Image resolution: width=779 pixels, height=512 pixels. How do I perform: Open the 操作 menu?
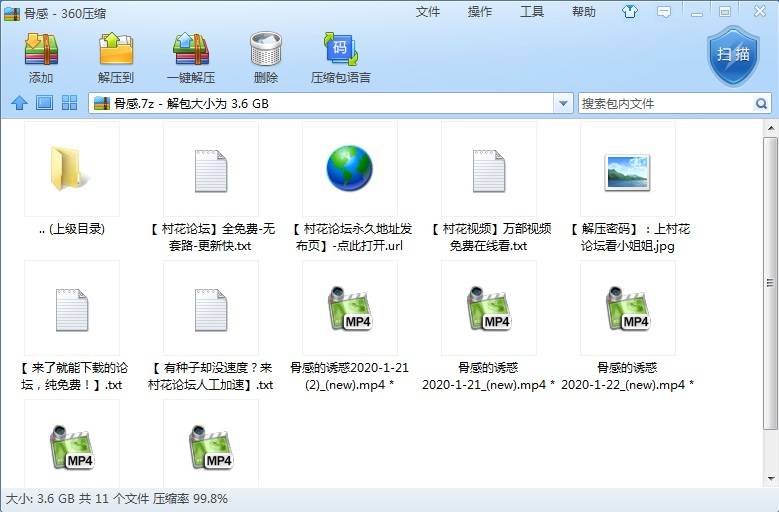[x=480, y=12]
